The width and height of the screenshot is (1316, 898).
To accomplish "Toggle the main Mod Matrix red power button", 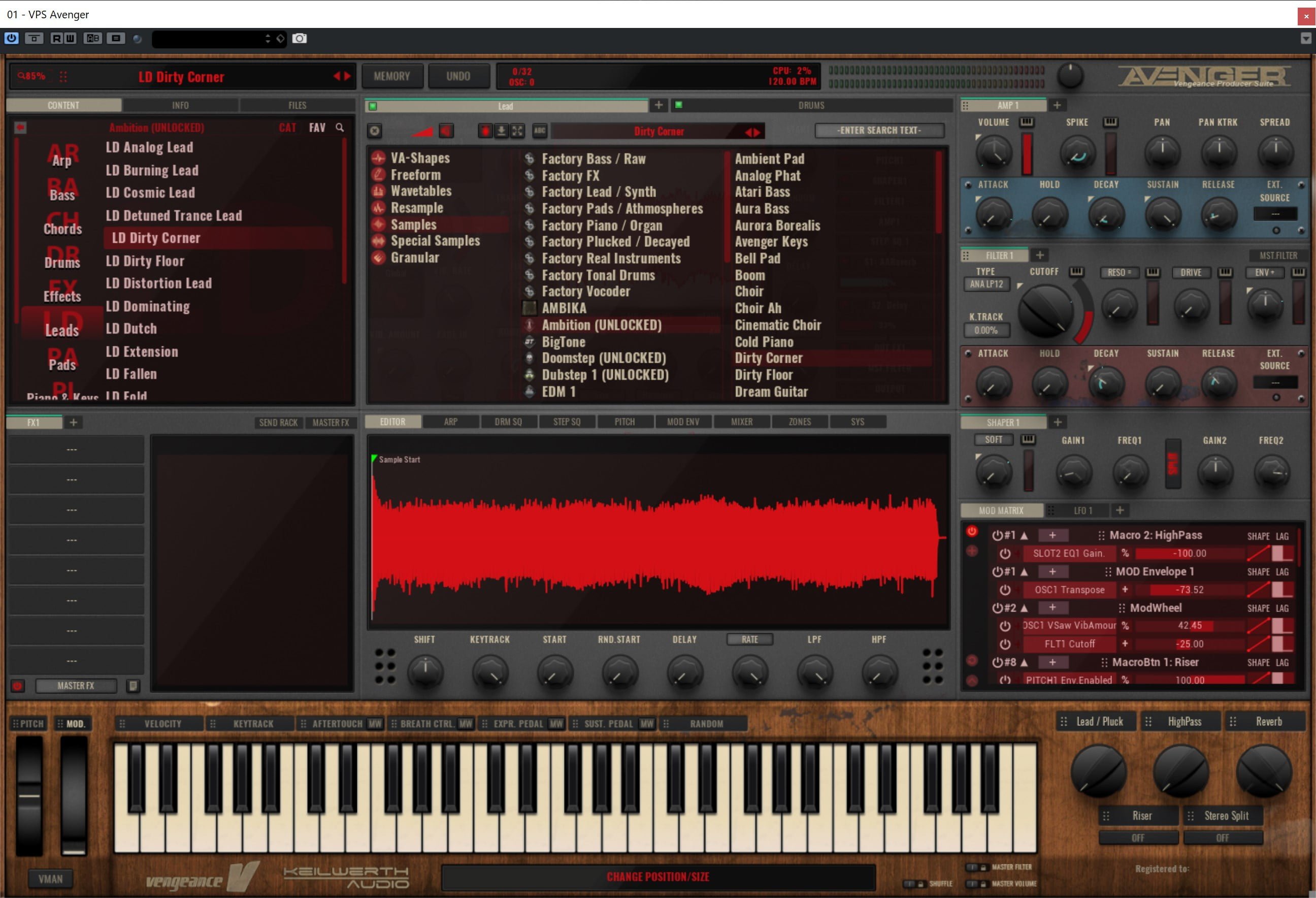I will pyautogui.click(x=972, y=531).
